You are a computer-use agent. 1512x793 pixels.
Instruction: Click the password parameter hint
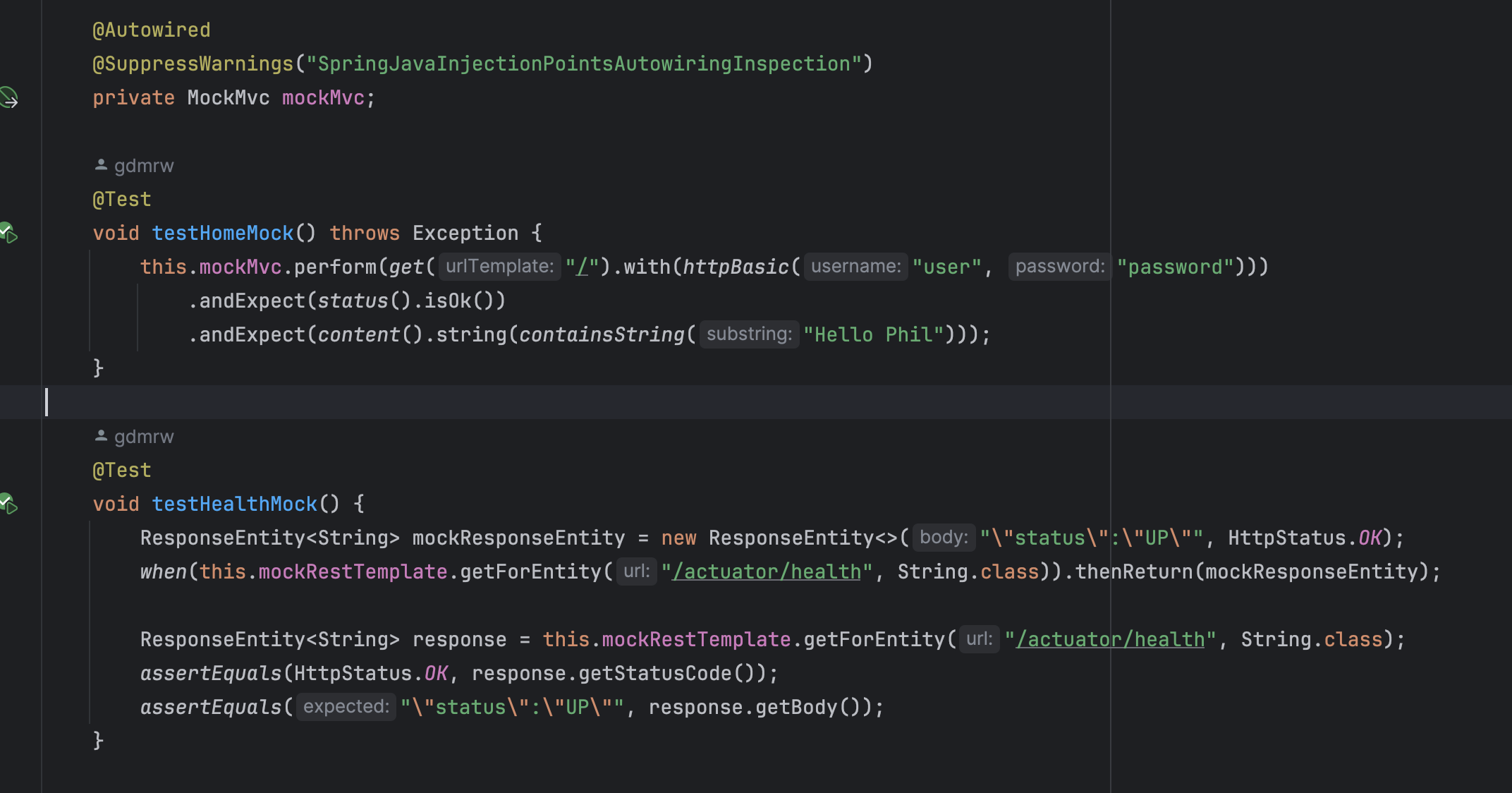1059,267
